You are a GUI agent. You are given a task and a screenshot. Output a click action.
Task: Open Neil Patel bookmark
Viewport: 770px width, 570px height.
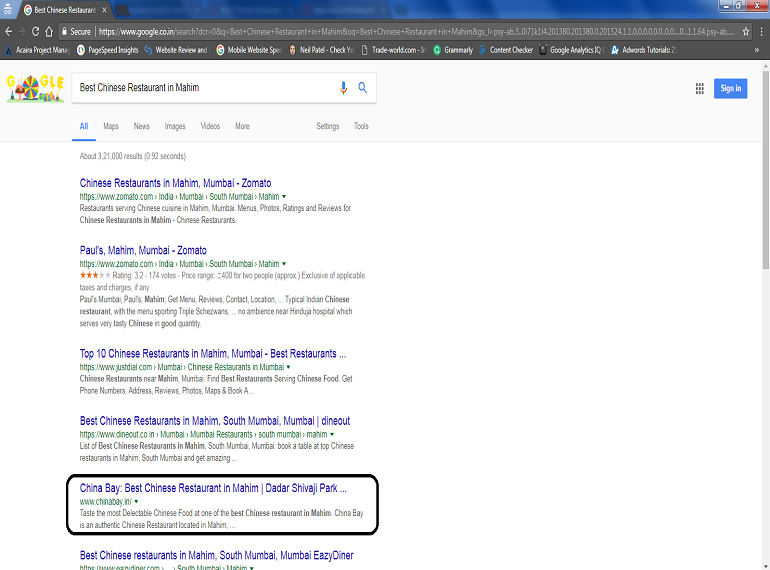click(x=322, y=50)
